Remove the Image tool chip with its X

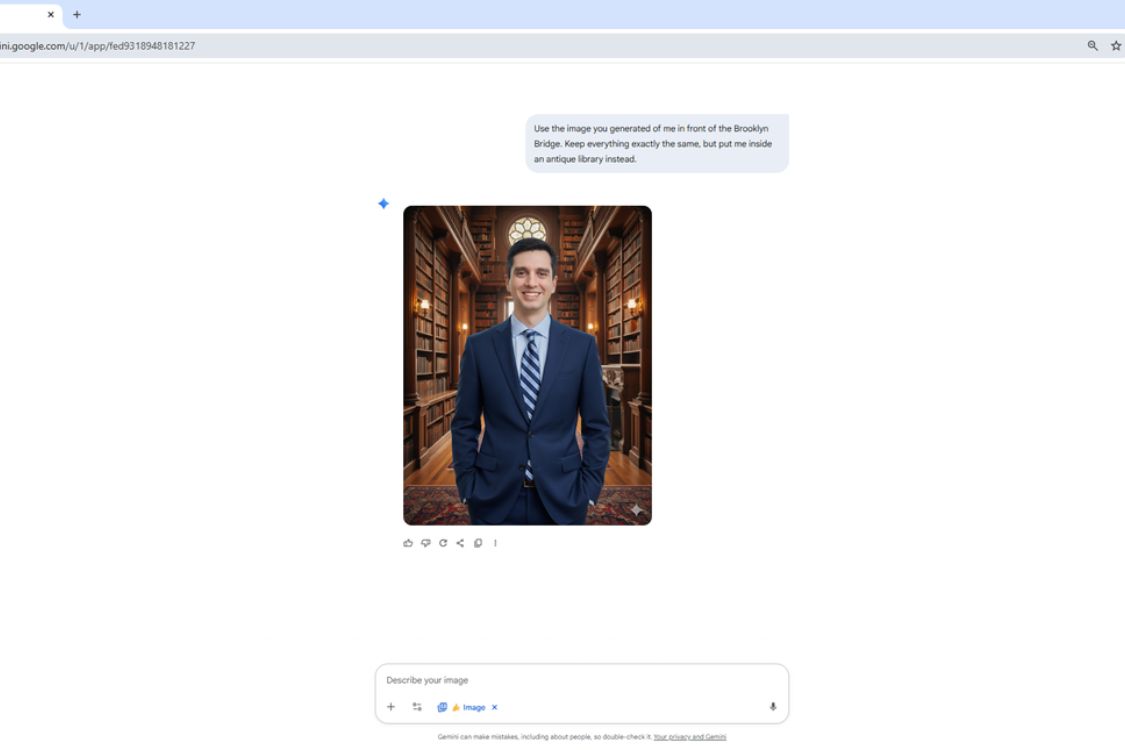(494, 707)
